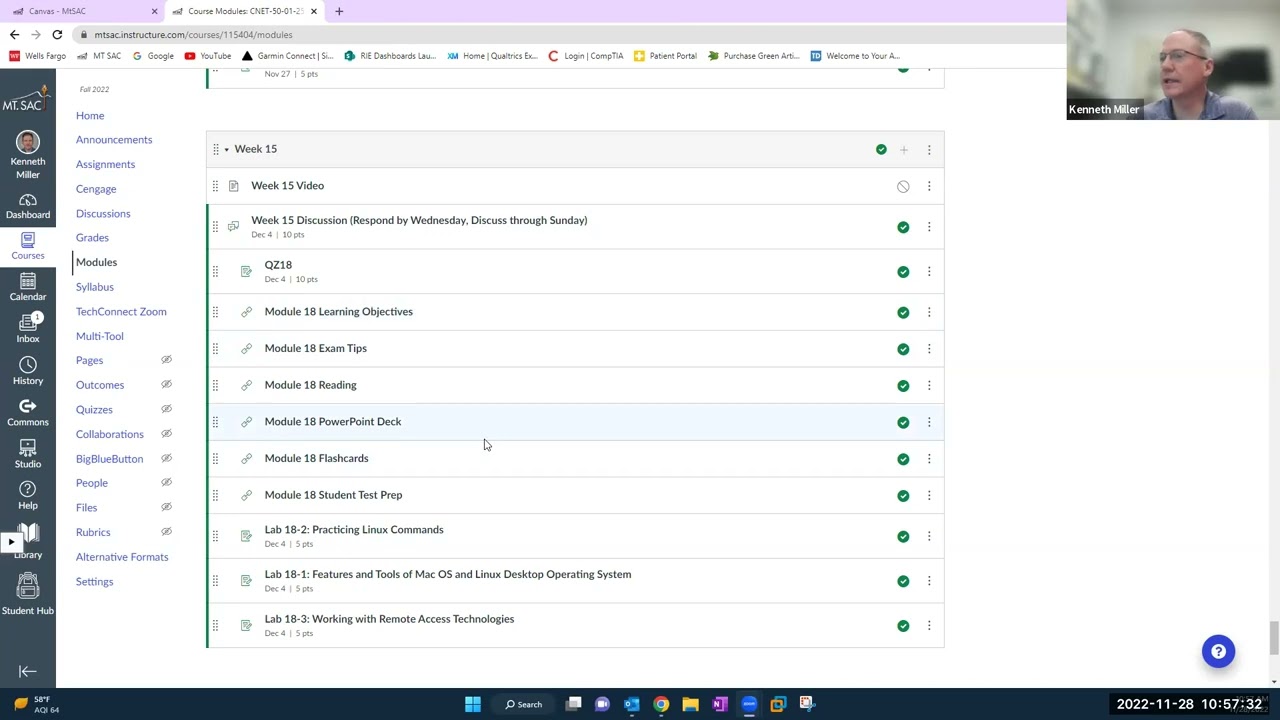The height and width of the screenshot is (720, 1280).
Task: Open the History icon in sidebar
Action: (x=28, y=371)
